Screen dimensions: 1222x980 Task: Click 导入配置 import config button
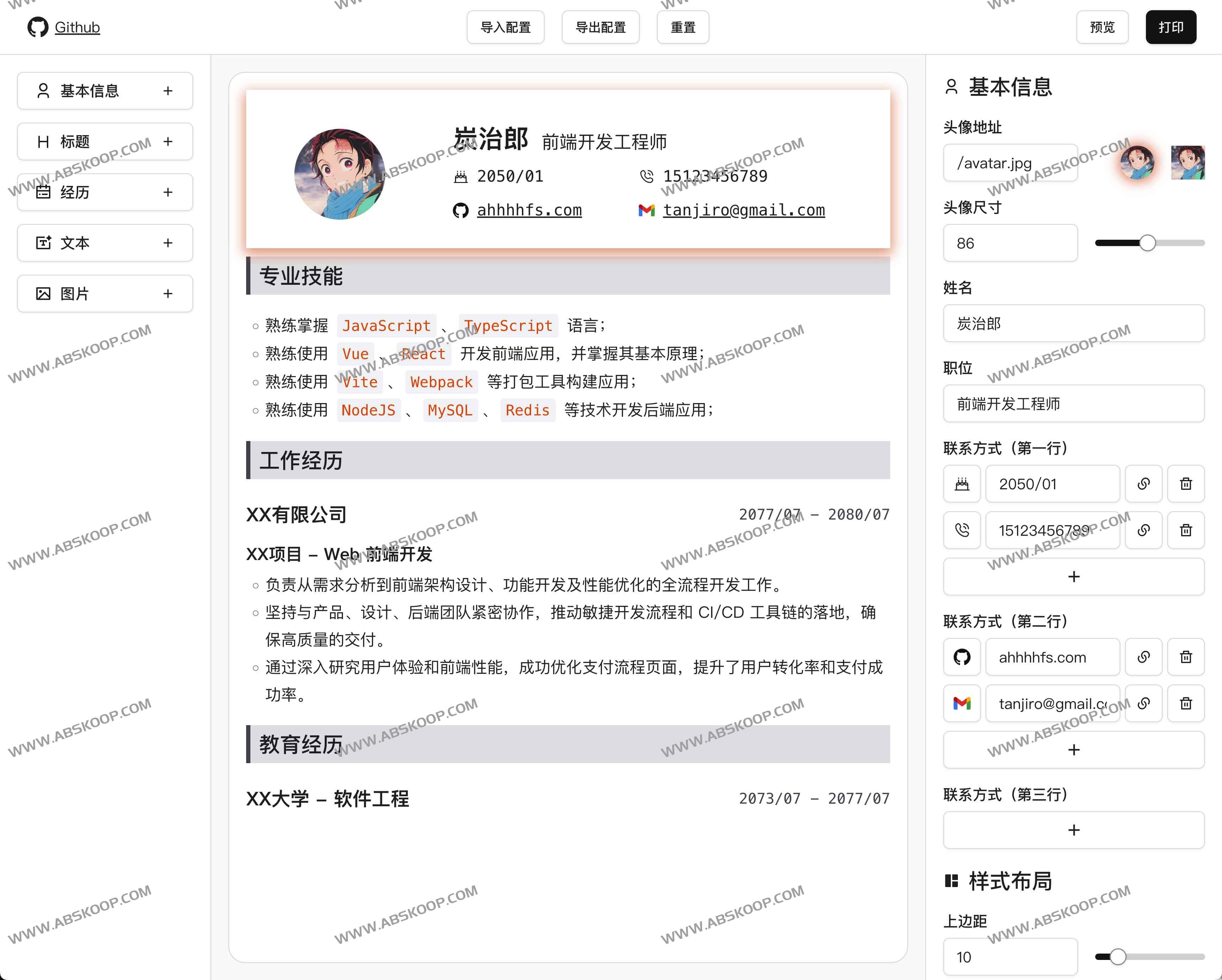[x=505, y=27]
